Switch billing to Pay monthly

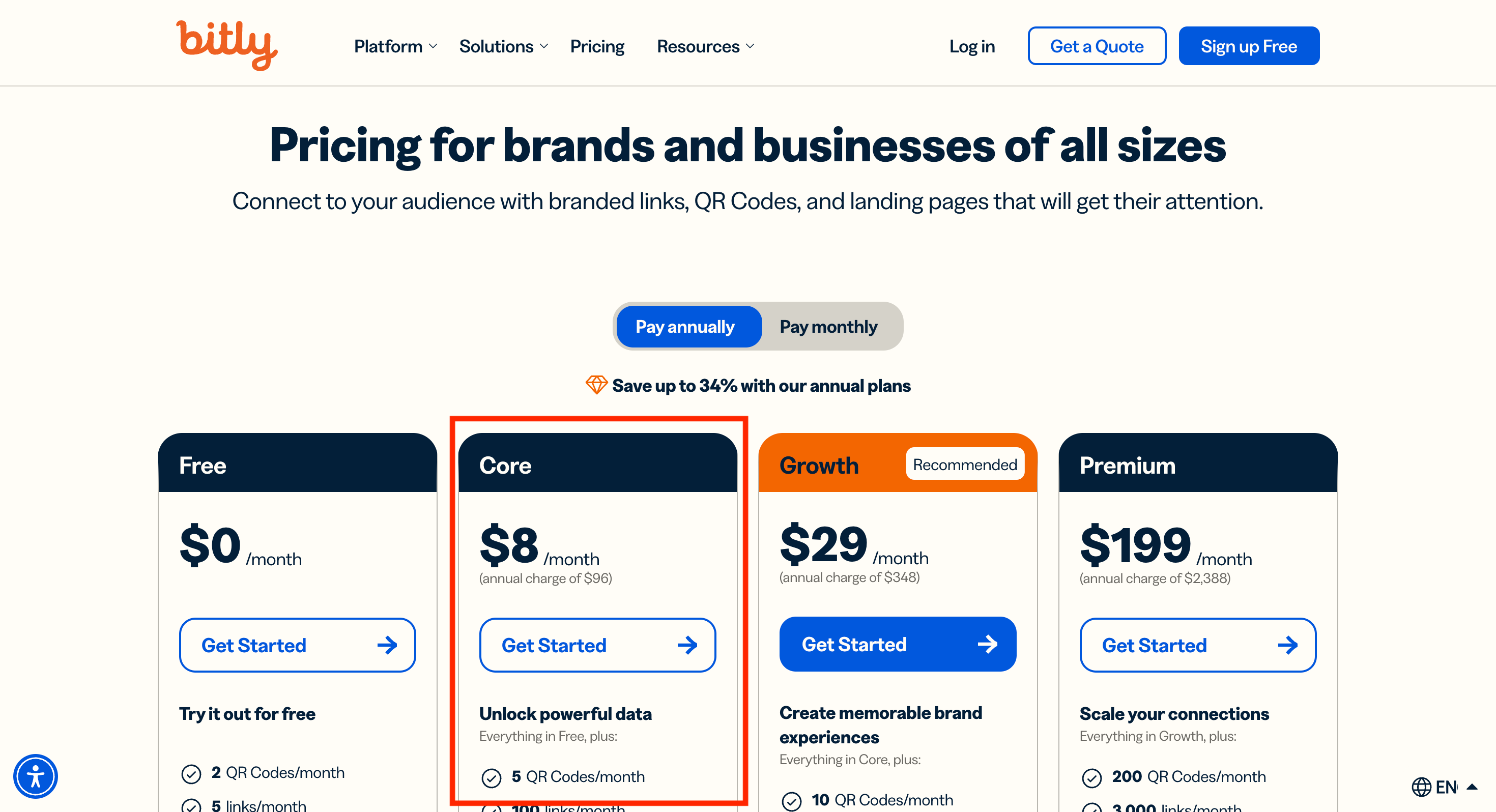828,327
